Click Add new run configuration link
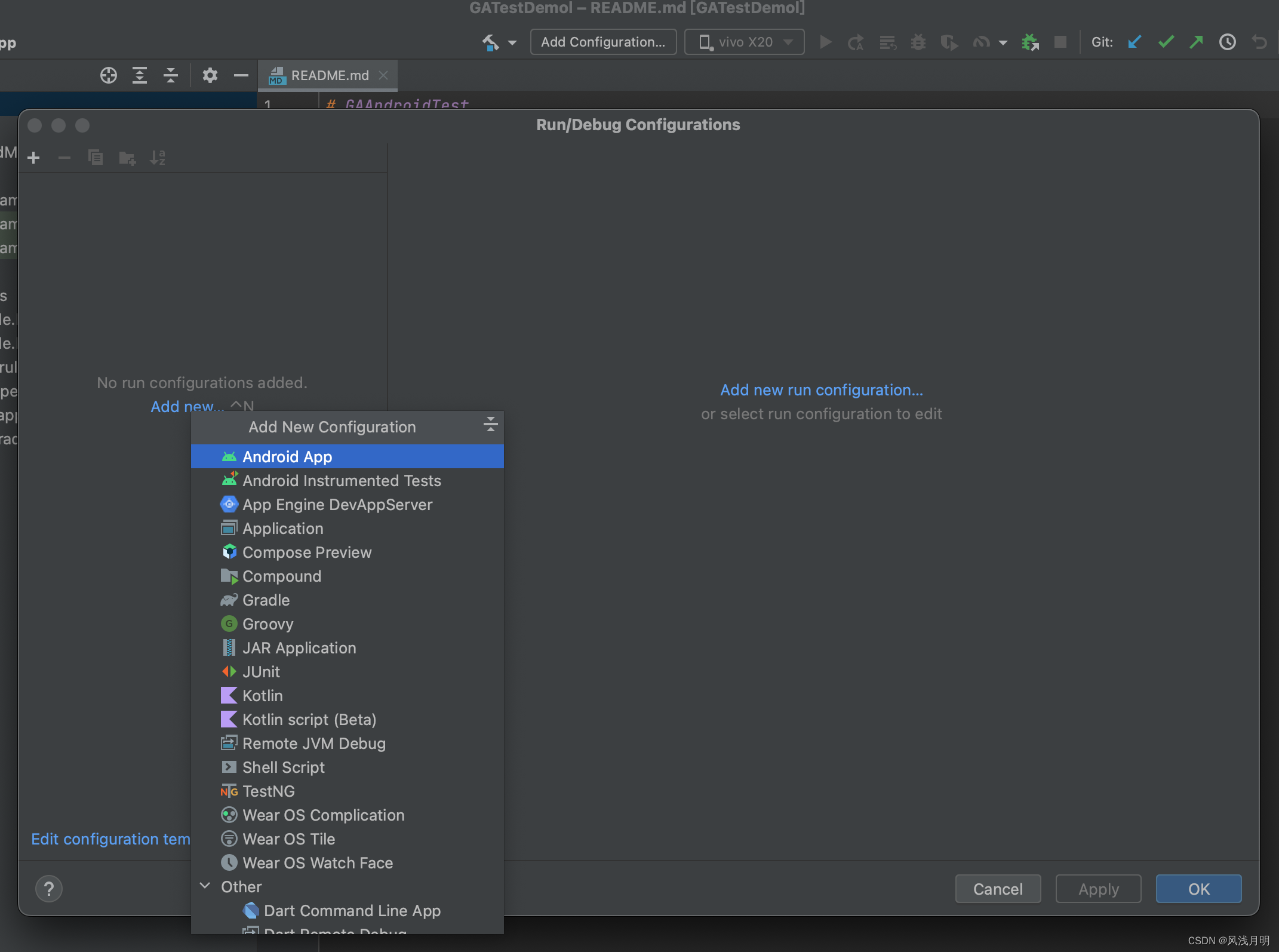This screenshot has height=952, width=1279. coord(821,390)
